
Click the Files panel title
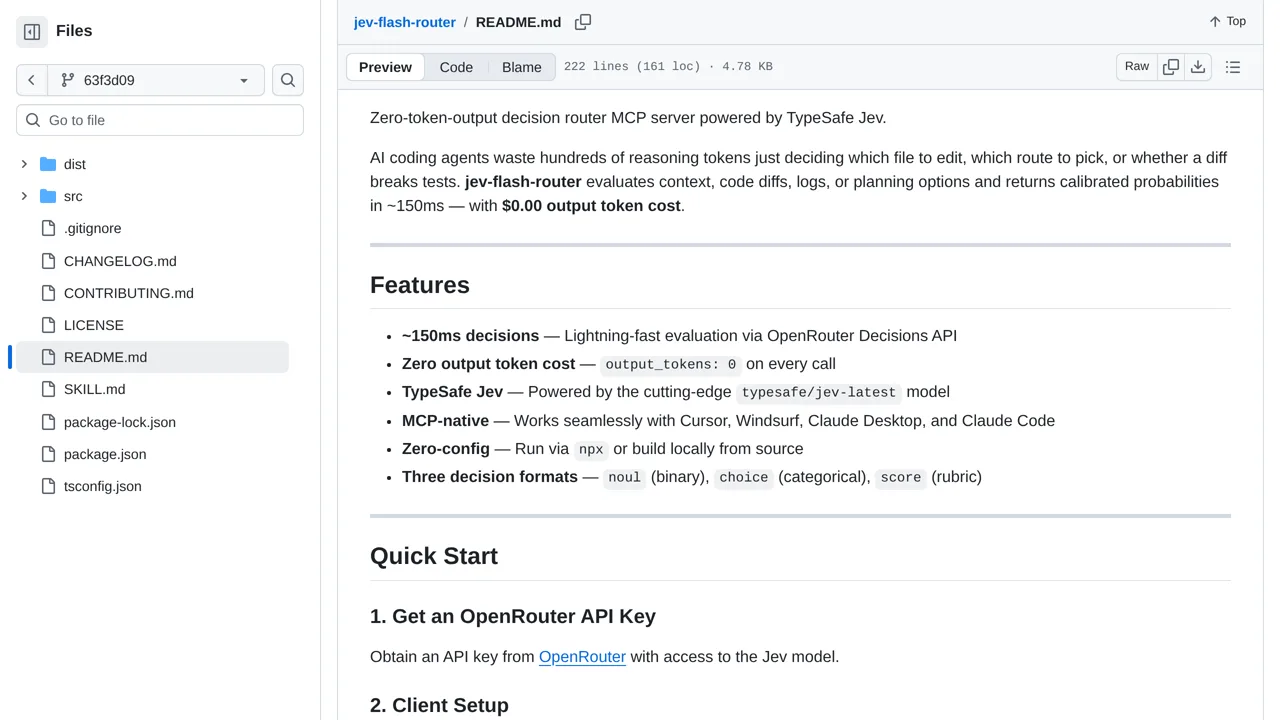(74, 31)
